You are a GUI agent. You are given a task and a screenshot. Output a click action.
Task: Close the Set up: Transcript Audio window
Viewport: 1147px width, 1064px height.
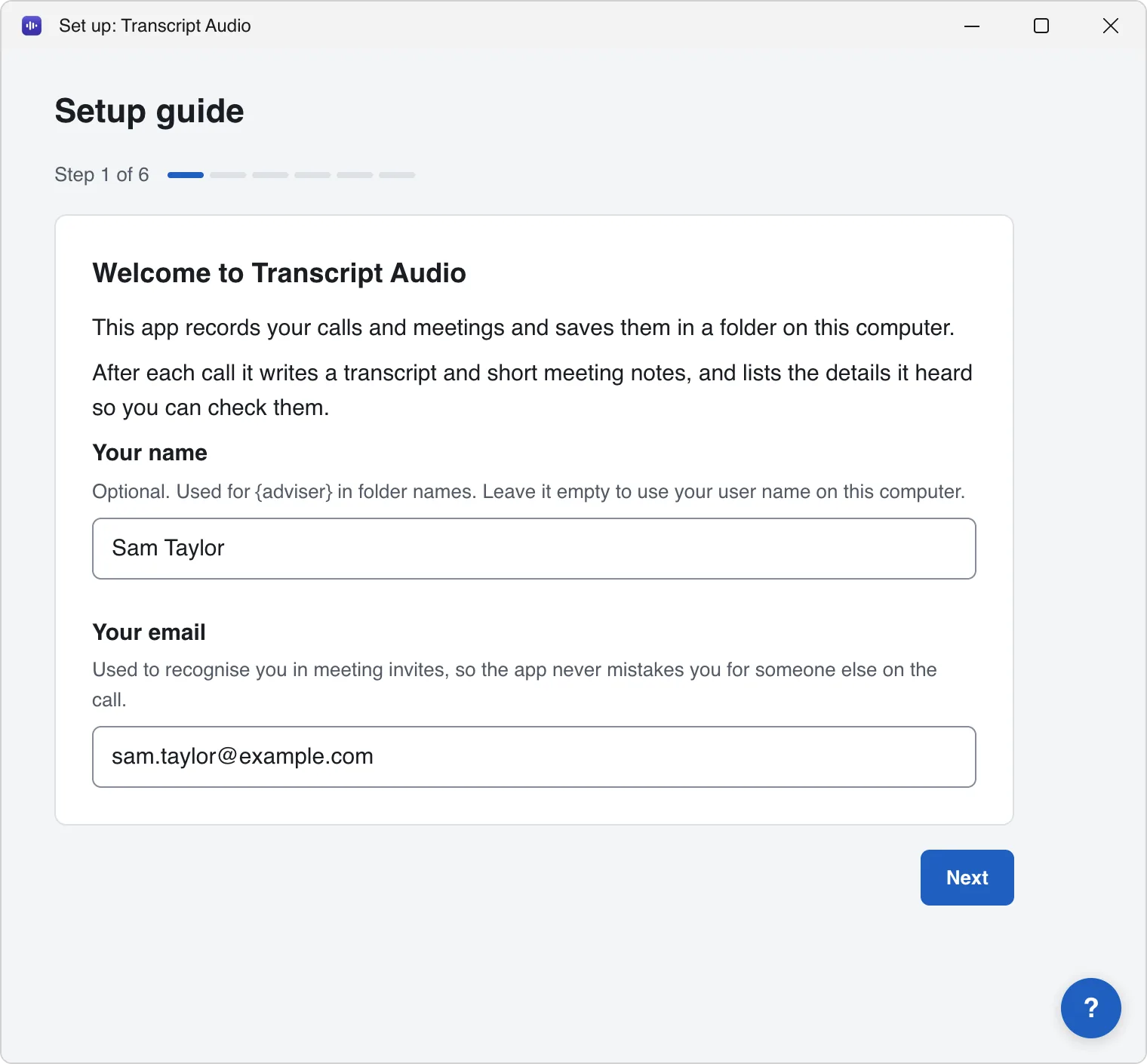(1111, 26)
